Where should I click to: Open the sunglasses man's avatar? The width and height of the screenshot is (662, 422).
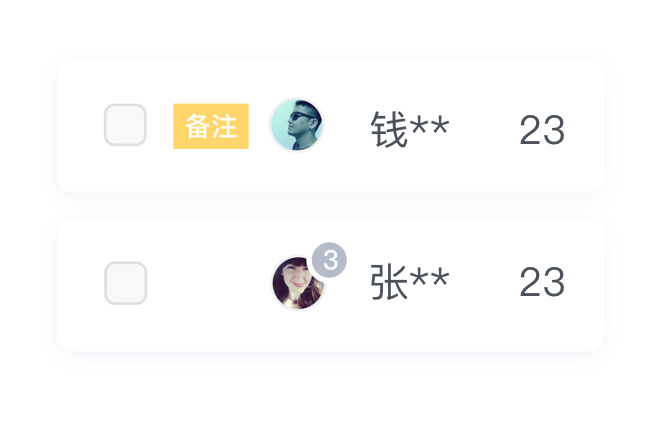pos(297,125)
